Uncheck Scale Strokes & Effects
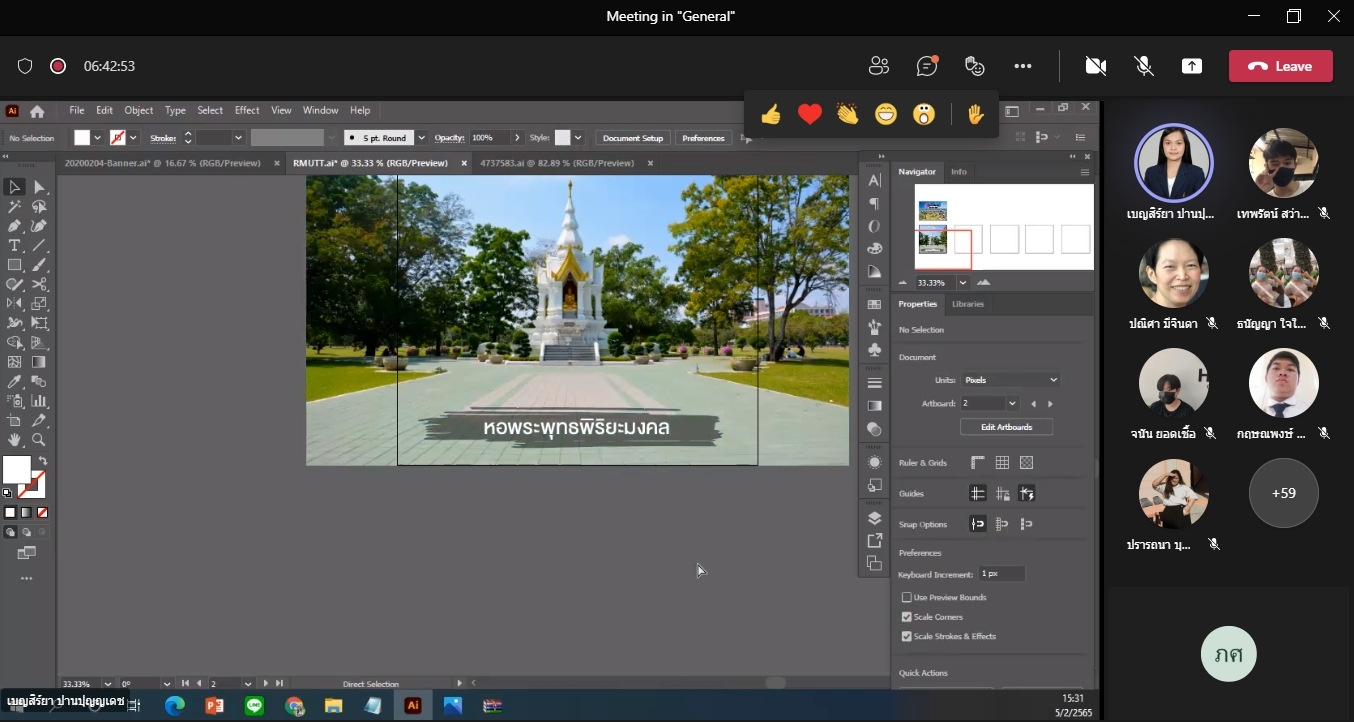The width and height of the screenshot is (1354, 722). pyautogui.click(x=907, y=636)
